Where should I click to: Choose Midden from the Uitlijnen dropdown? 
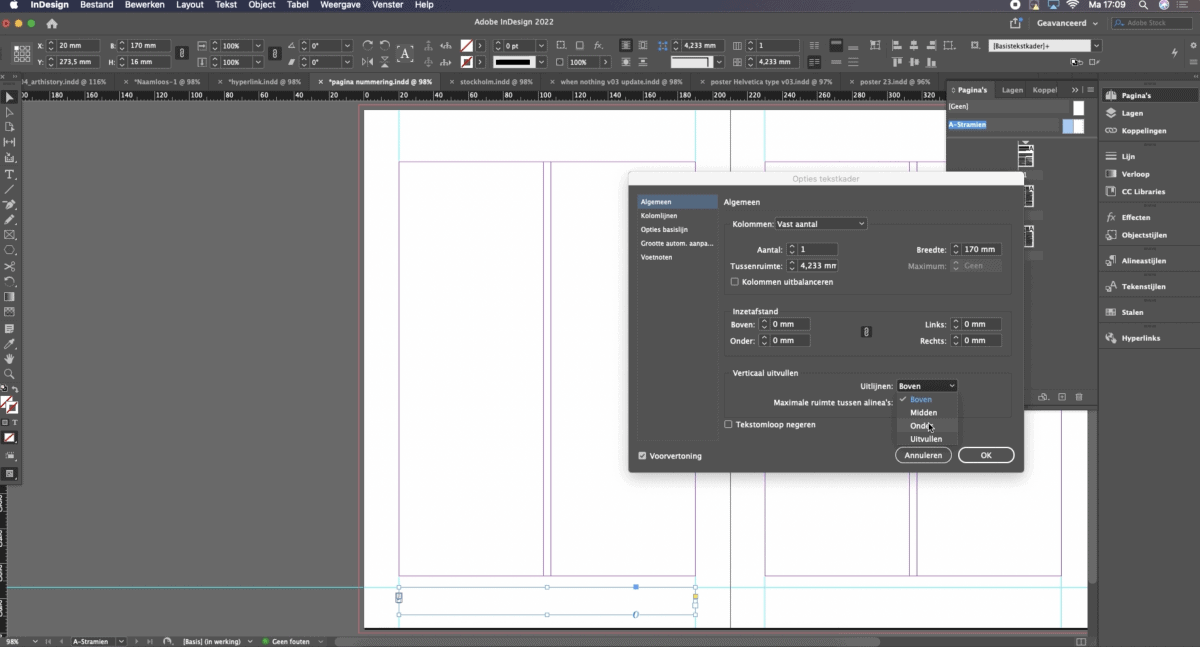click(922, 412)
